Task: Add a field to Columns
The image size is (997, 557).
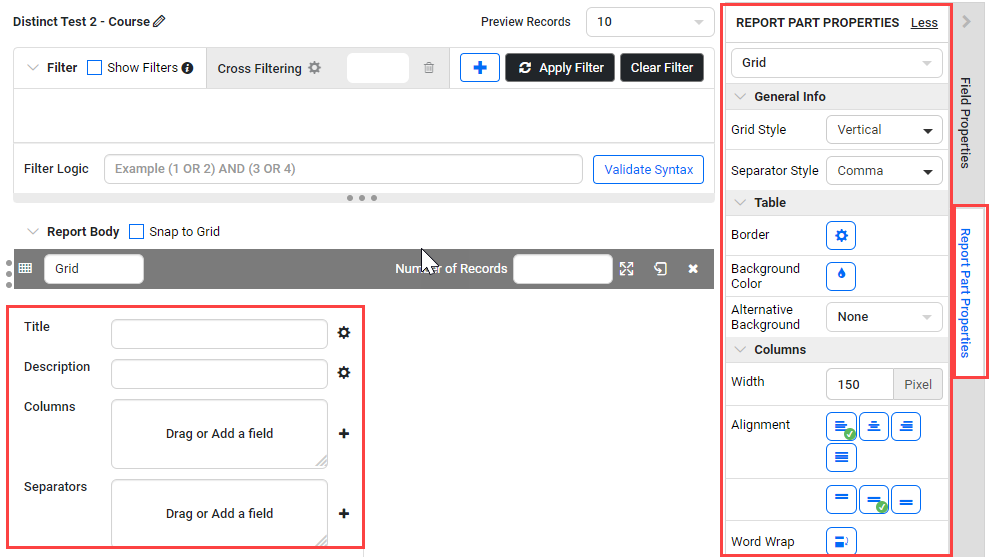Action: (x=344, y=433)
